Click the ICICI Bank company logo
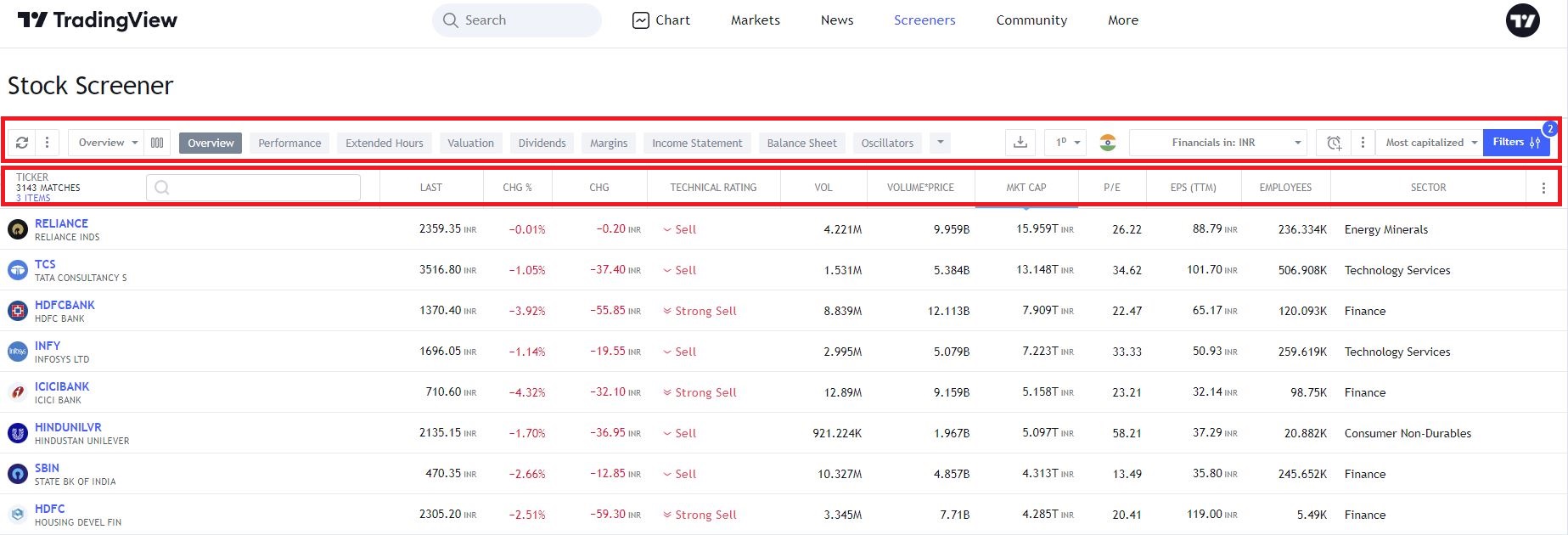This screenshot has height=535, width=1568. [x=18, y=392]
